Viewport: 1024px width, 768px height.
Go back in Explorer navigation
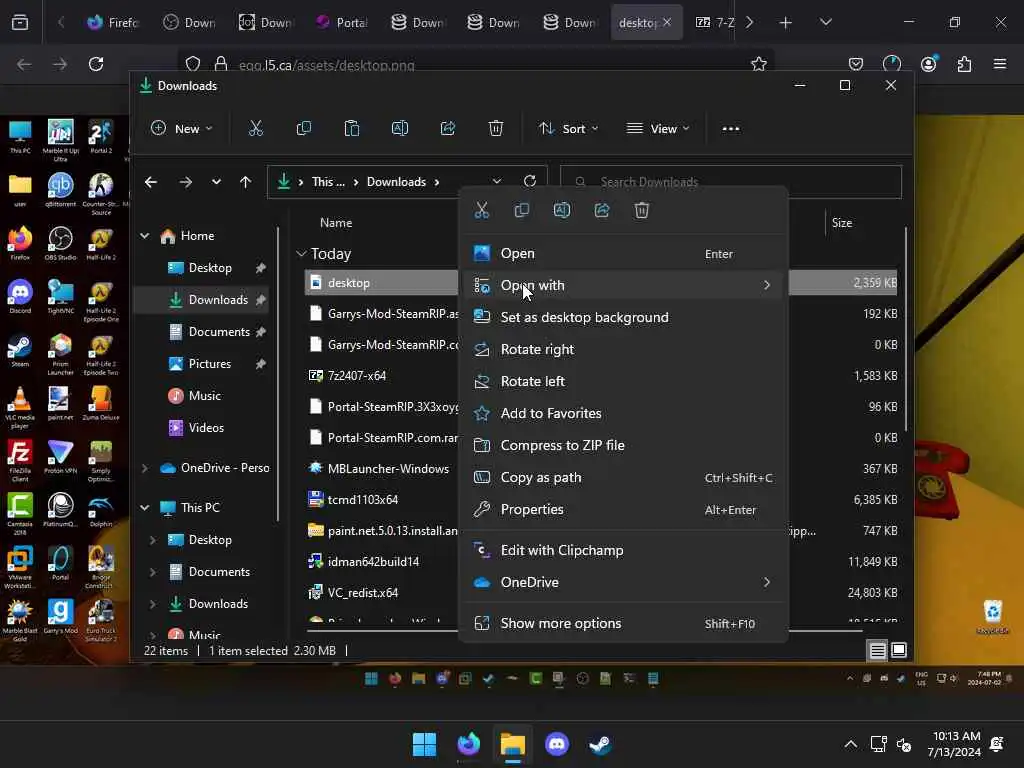pos(151,182)
